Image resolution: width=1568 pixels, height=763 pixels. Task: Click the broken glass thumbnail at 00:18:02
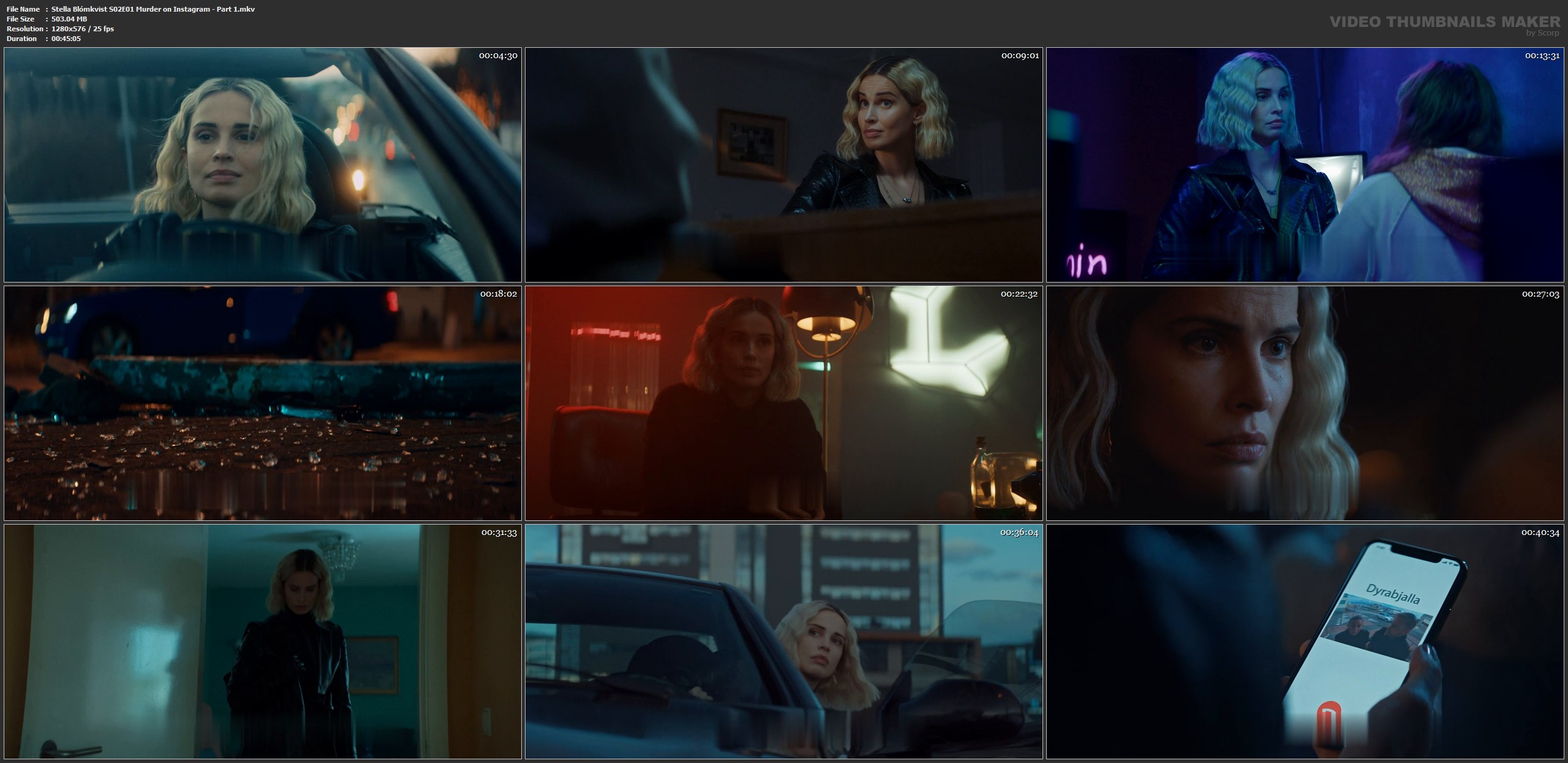coord(262,403)
